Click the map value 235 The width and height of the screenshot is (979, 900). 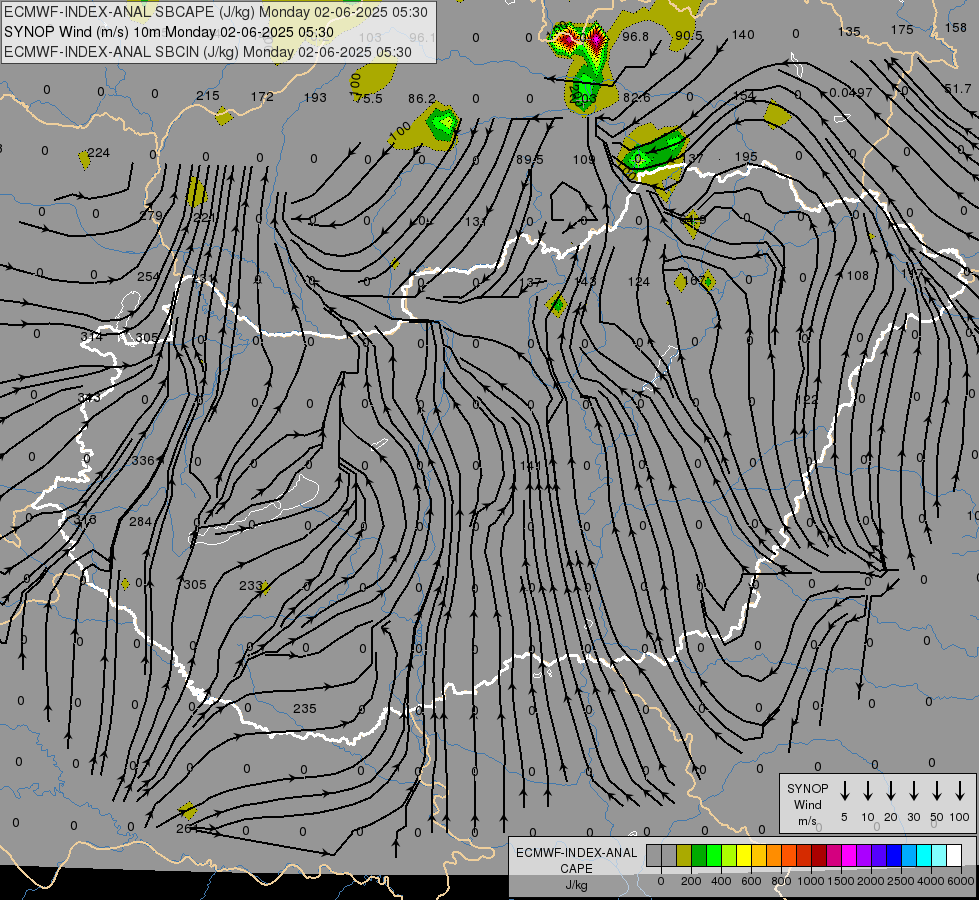click(x=305, y=708)
